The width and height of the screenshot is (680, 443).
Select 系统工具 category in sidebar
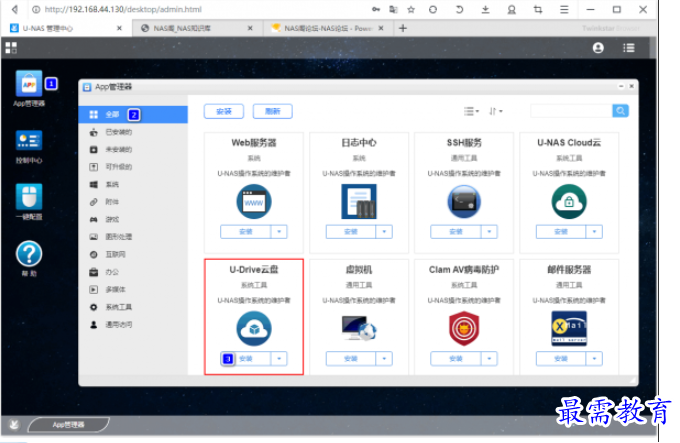pos(133,307)
